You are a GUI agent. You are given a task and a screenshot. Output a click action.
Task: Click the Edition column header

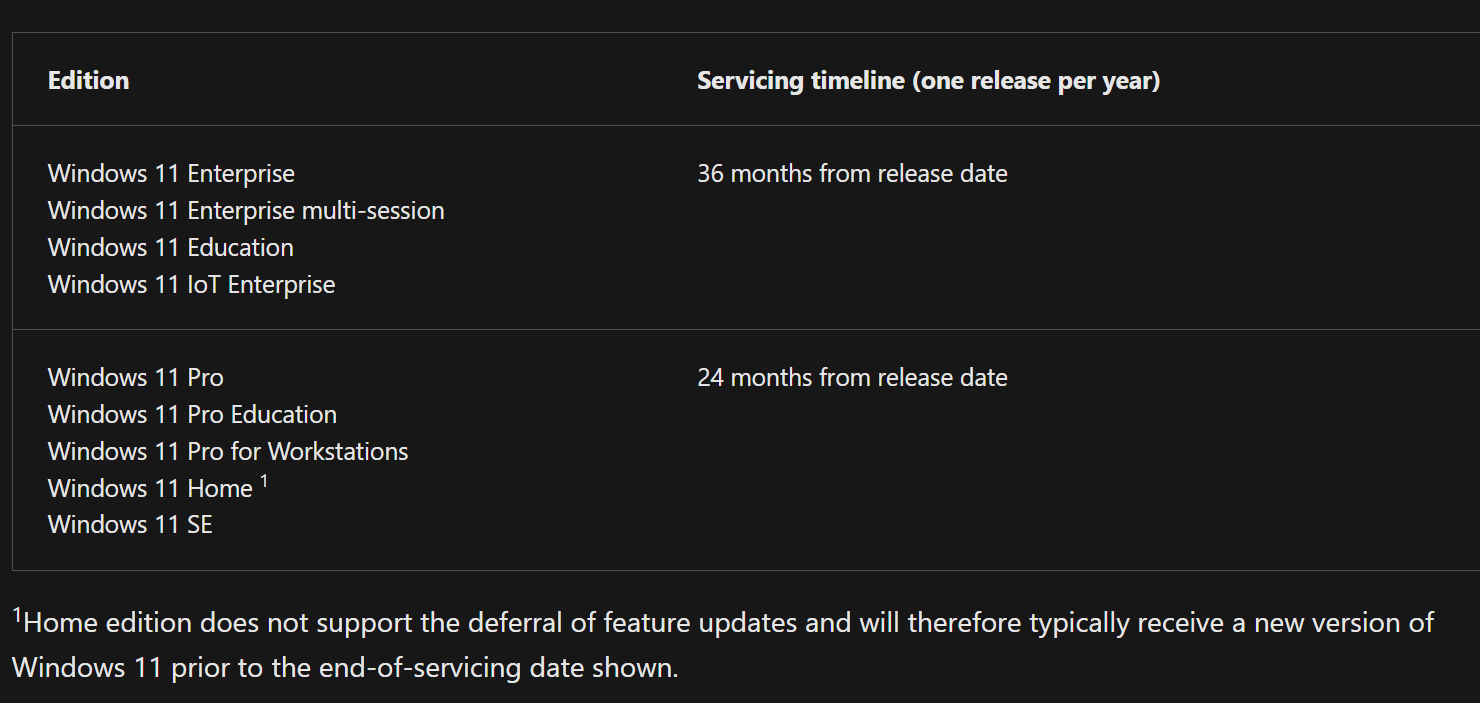pyautogui.click(x=88, y=81)
